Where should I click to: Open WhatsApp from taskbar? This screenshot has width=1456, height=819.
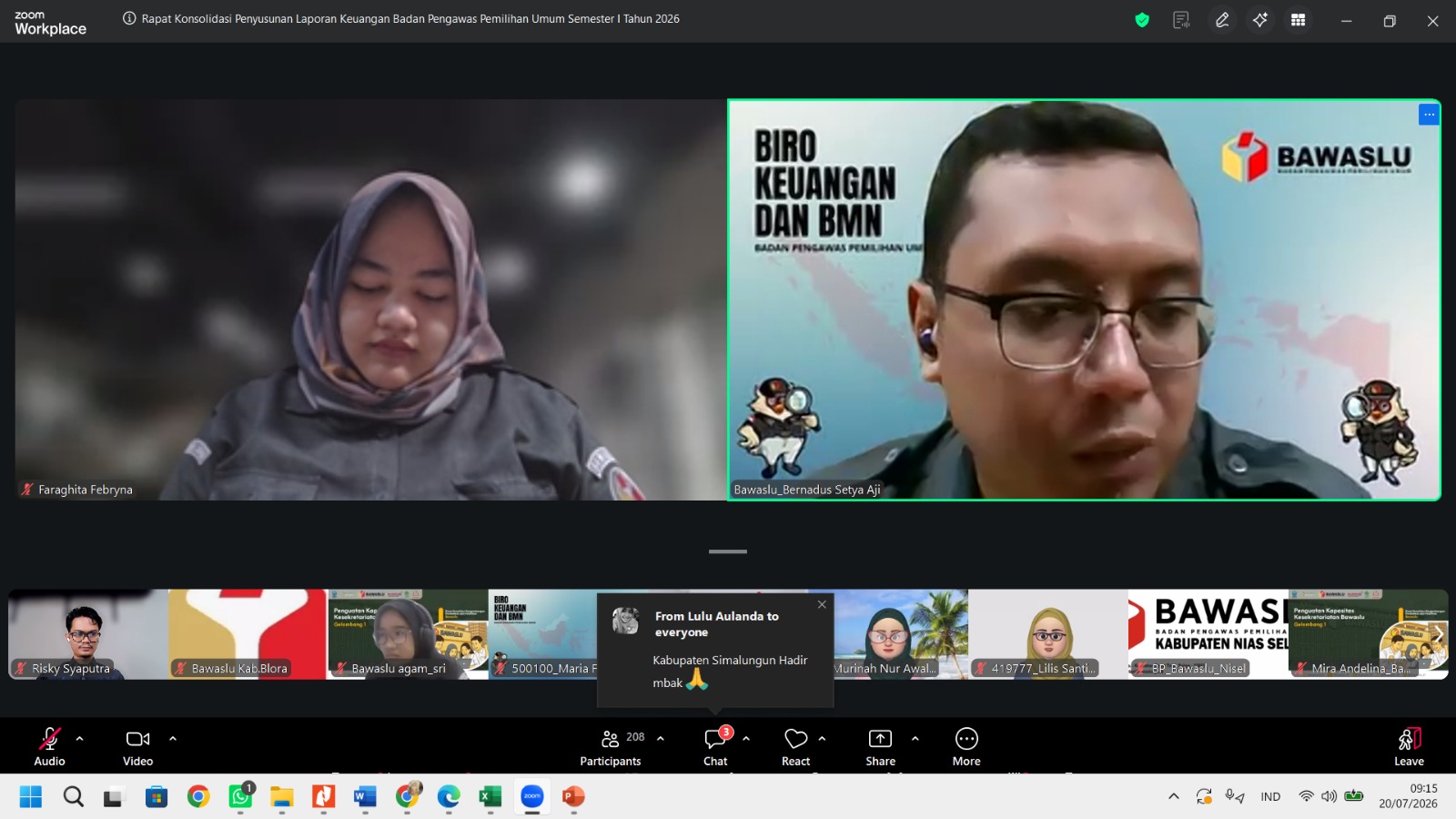click(240, 797)
